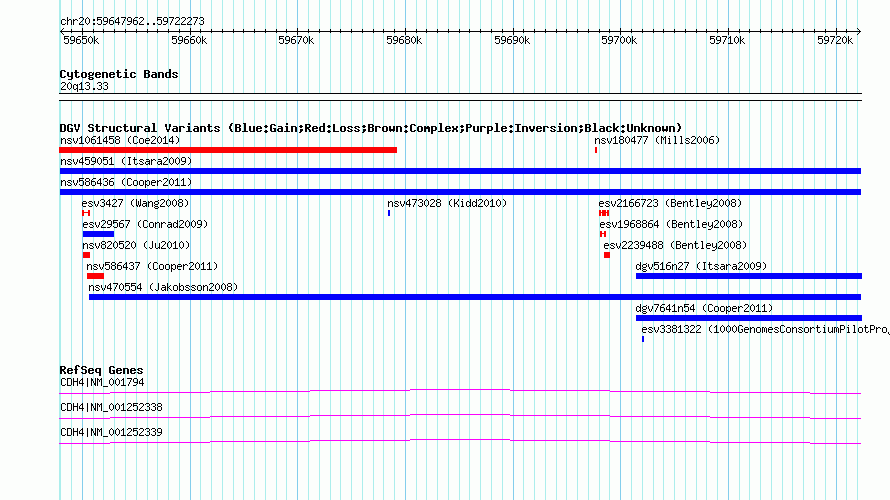Click the 59660k ruler tick label
The width and height of the screenshot is (890, 500).
(x=189, y=40)
